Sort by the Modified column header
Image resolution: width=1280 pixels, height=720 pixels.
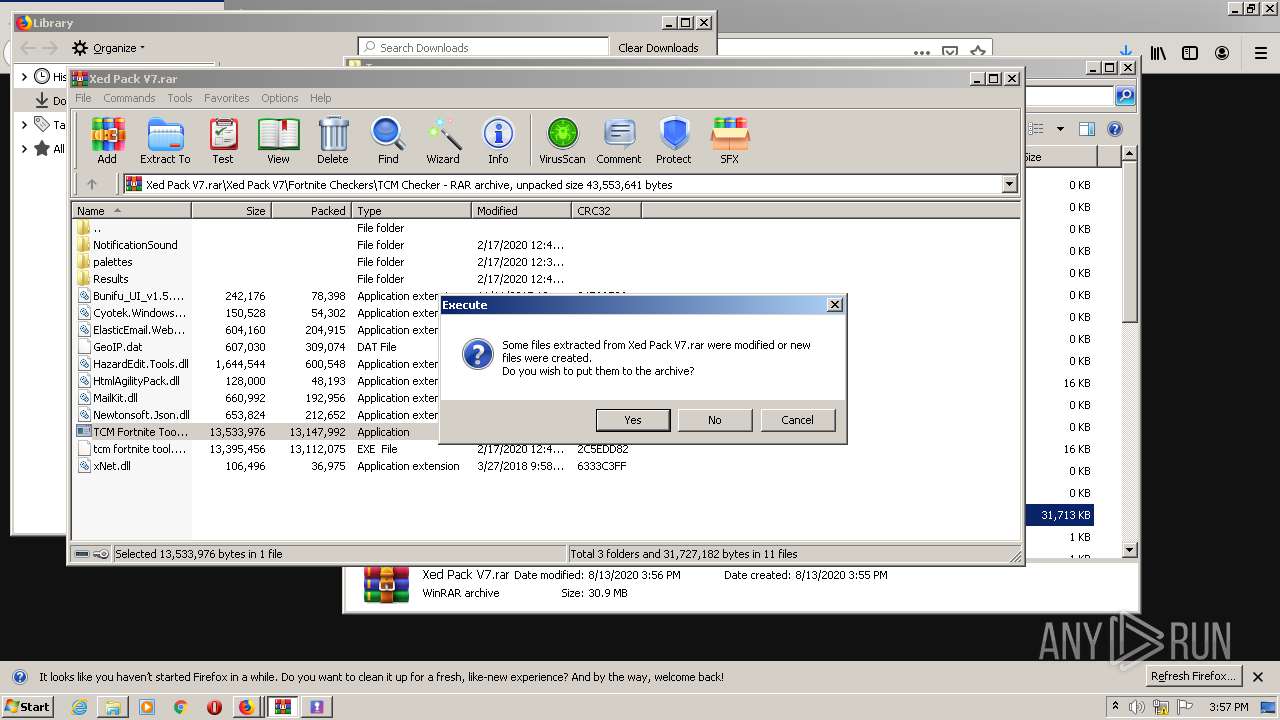tap(521, 210)
